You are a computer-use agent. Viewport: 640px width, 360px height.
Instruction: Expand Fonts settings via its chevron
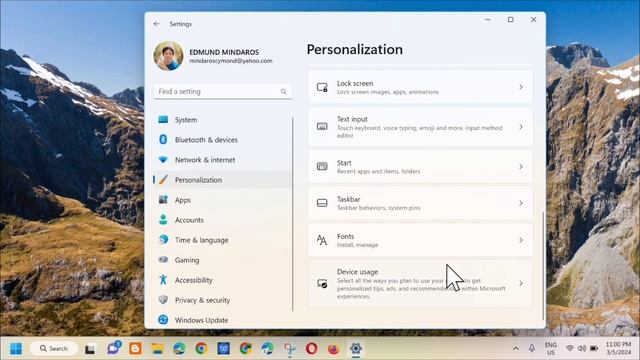coord(521,240)
